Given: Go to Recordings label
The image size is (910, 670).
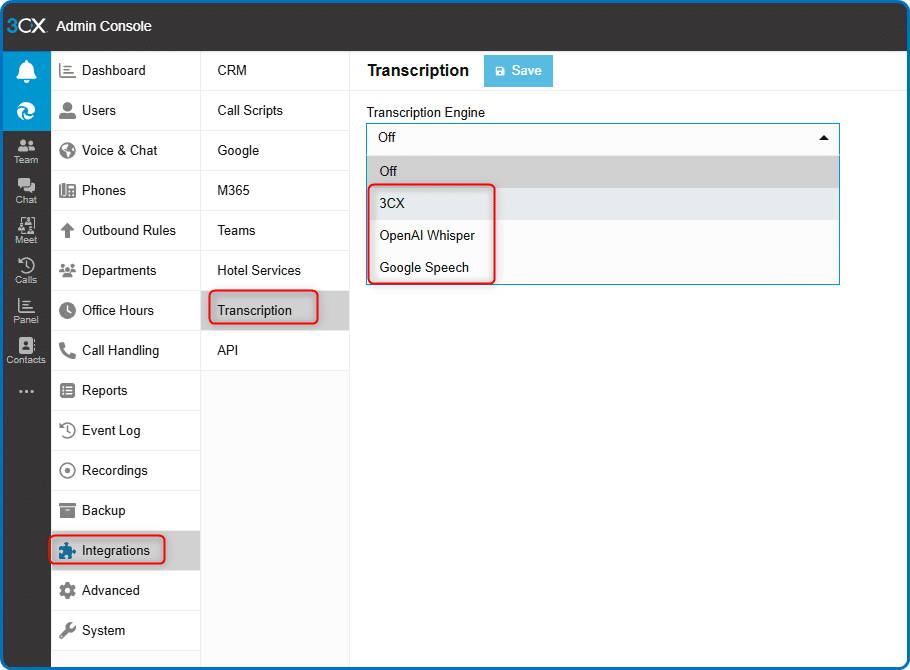Looking at the screenshot, I should coord(115,471).
